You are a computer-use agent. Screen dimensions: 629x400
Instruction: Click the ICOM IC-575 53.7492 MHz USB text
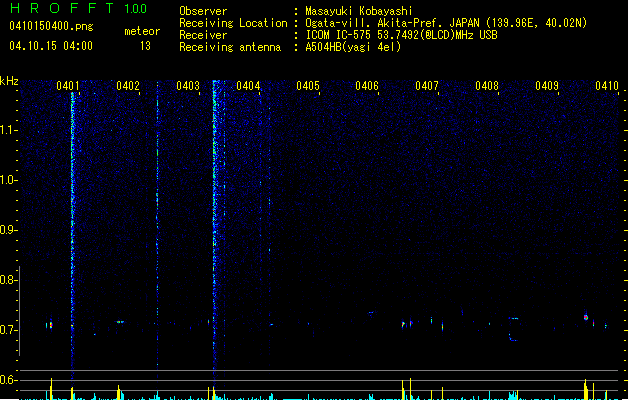coord(402,35)
